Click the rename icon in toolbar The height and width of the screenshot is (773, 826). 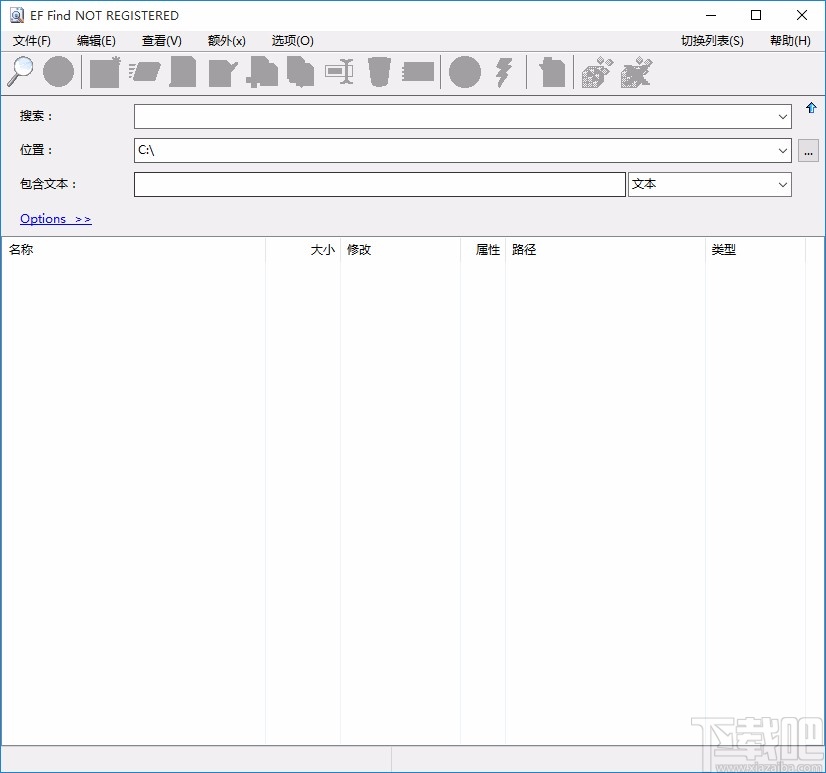tap(340, 72)
